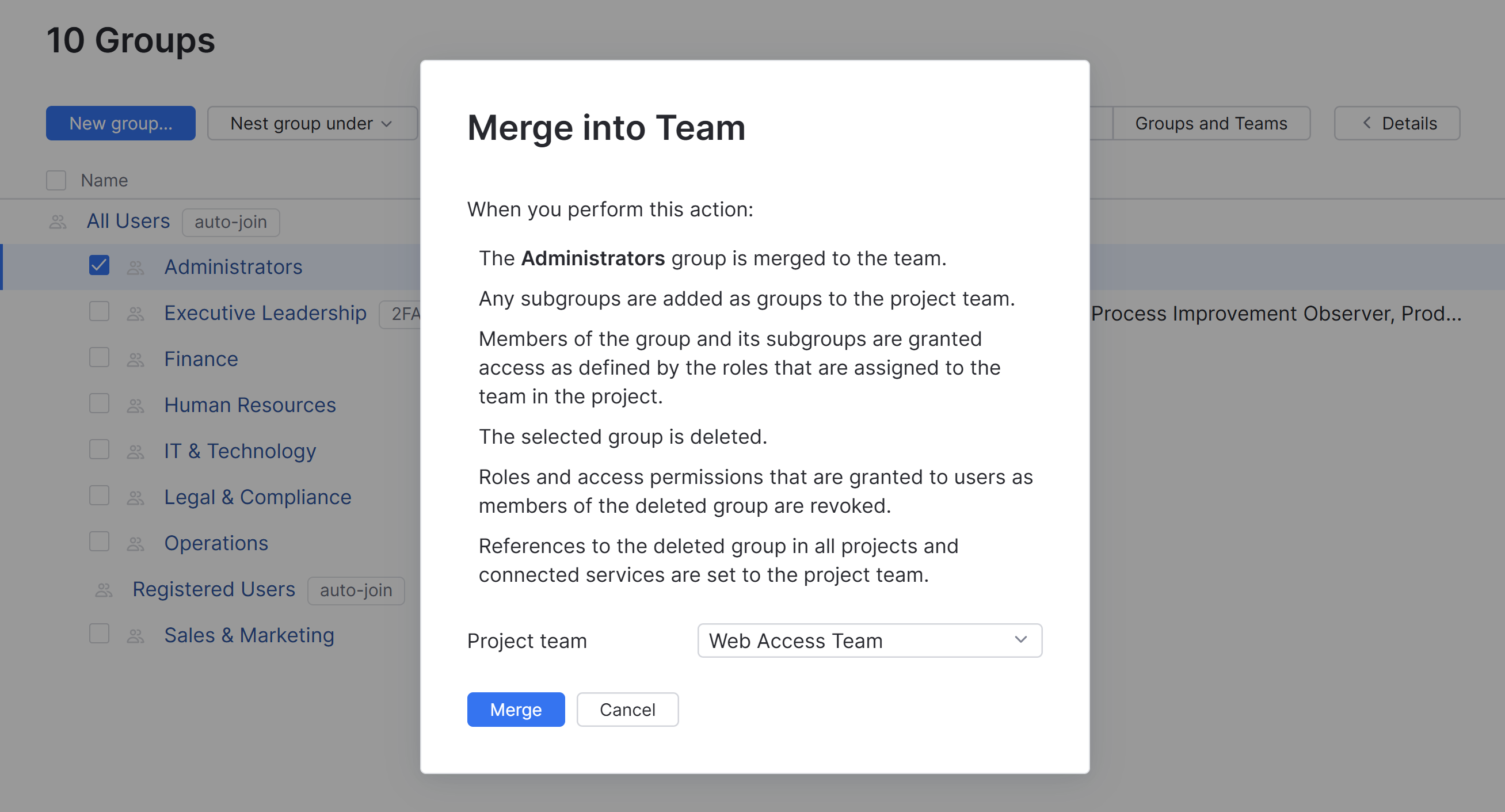Click the group icon beside IT & Technology

tap(136, 452)
